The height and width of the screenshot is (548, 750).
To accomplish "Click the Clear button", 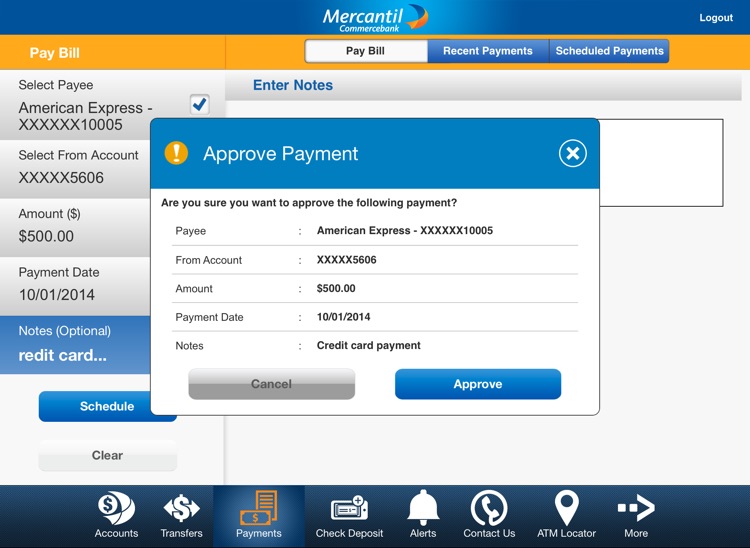I will [x=108, y=455].
